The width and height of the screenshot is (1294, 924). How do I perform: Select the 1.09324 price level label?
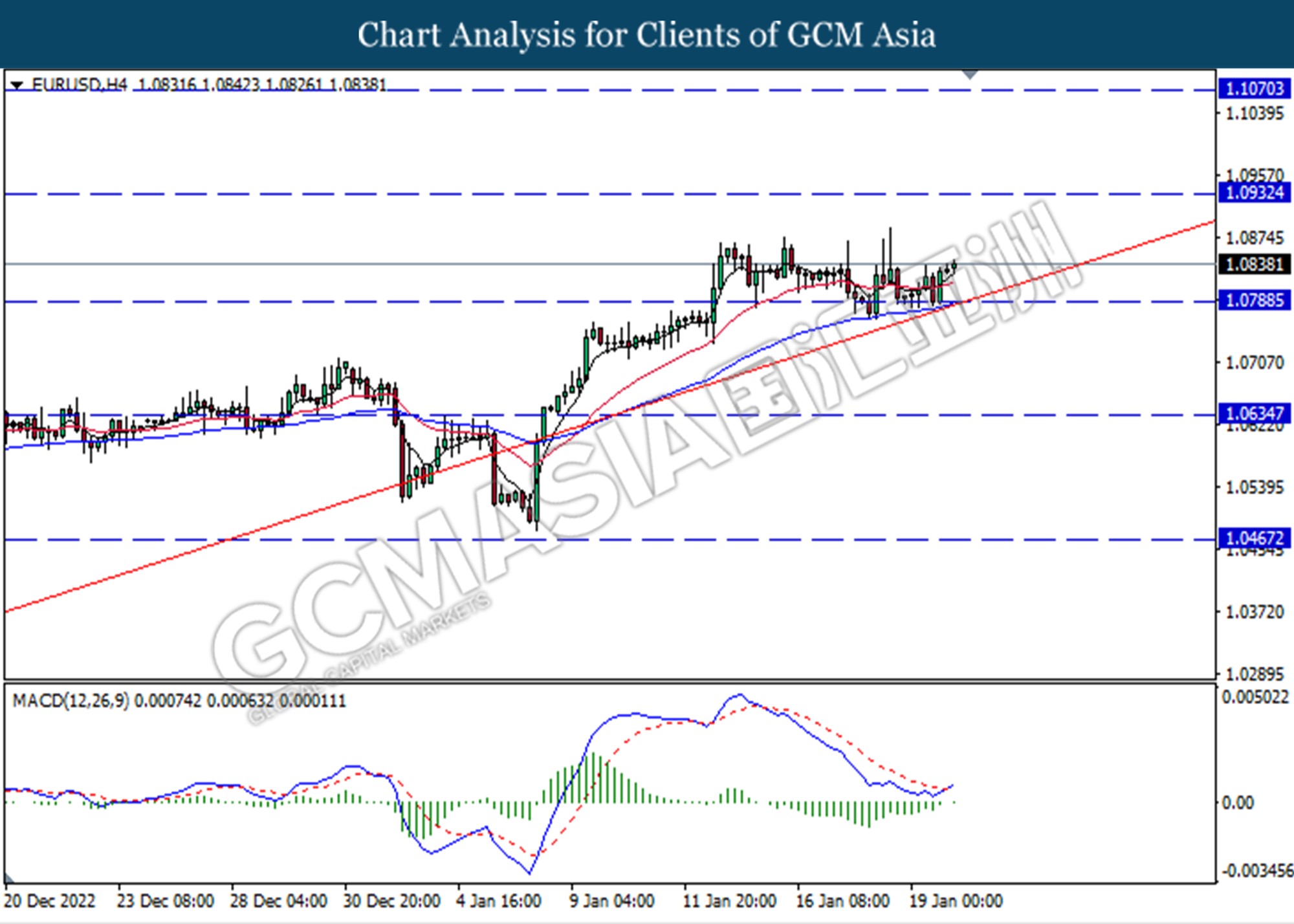coord(1255,193)
